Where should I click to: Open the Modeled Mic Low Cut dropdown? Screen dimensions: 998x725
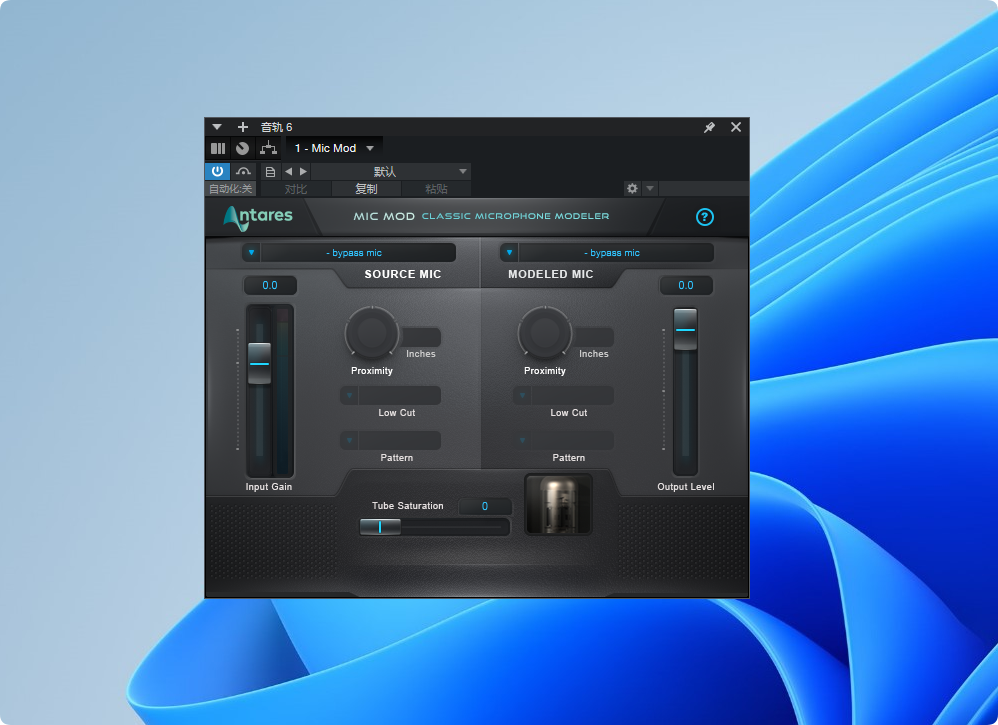[563, 395]
